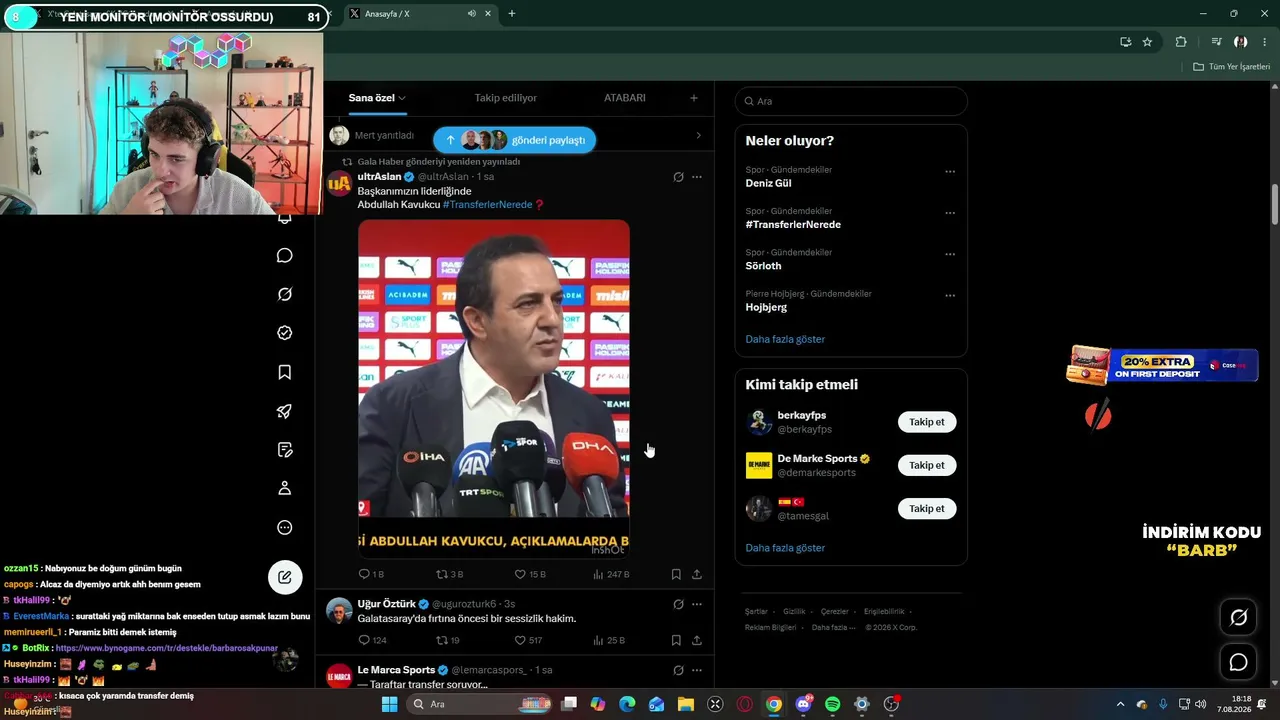Open the Chrome three-dot menu
Image resolution: width=1280 pixels, height=720 pixels.
click(x=1264, y=42)
